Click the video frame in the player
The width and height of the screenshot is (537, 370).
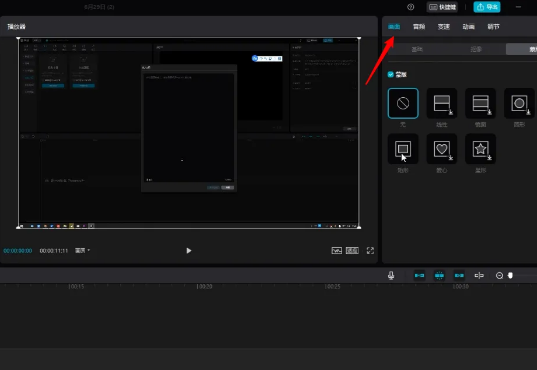click(189, 133)
